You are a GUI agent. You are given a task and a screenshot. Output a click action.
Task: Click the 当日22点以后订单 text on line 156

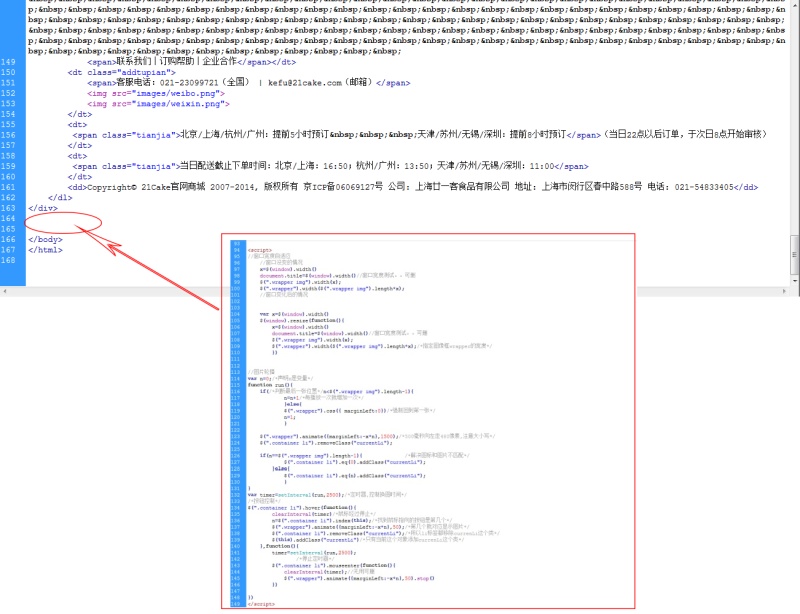(644, 135)
